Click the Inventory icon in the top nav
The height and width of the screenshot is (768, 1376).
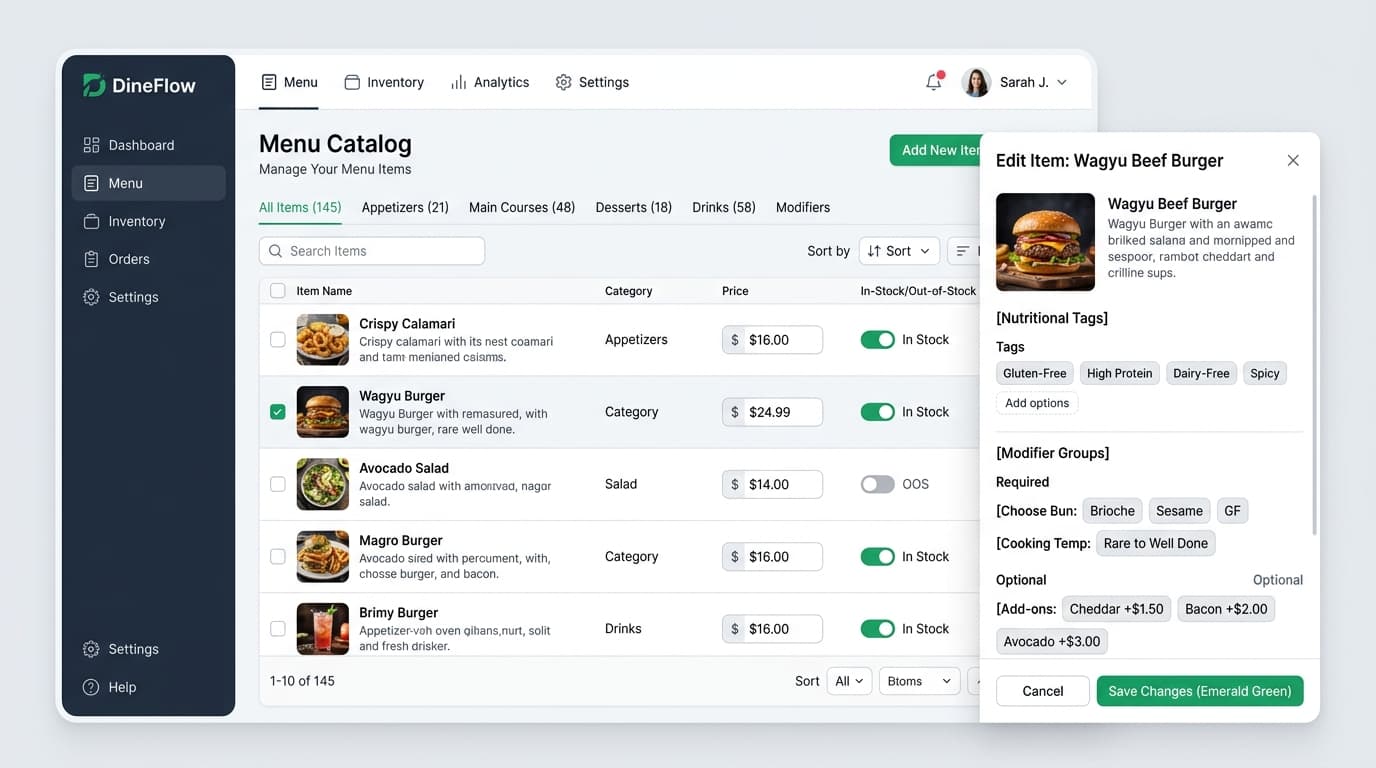tap(352, 82)
